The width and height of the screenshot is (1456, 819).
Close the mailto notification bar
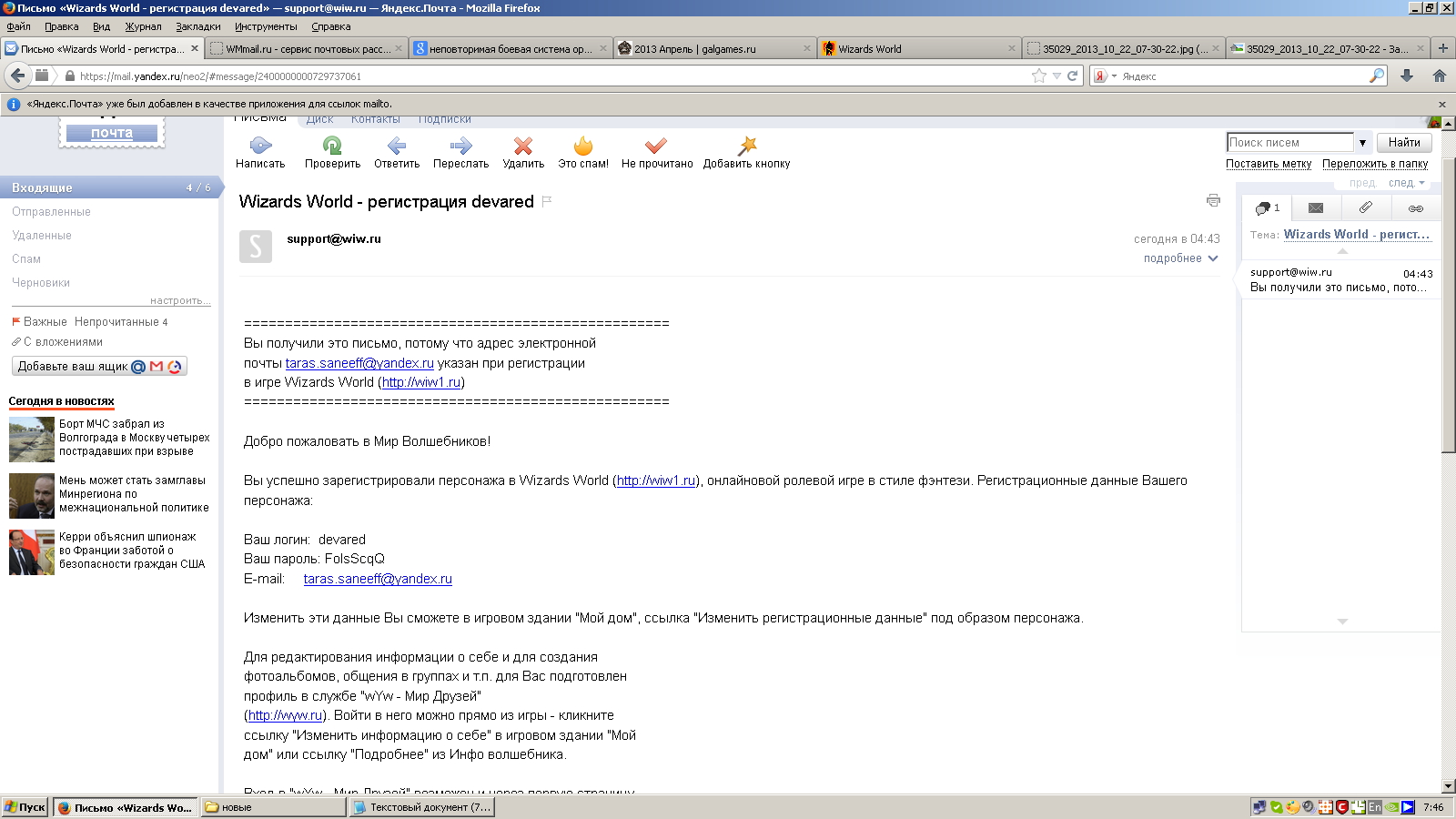point(1442,105)
